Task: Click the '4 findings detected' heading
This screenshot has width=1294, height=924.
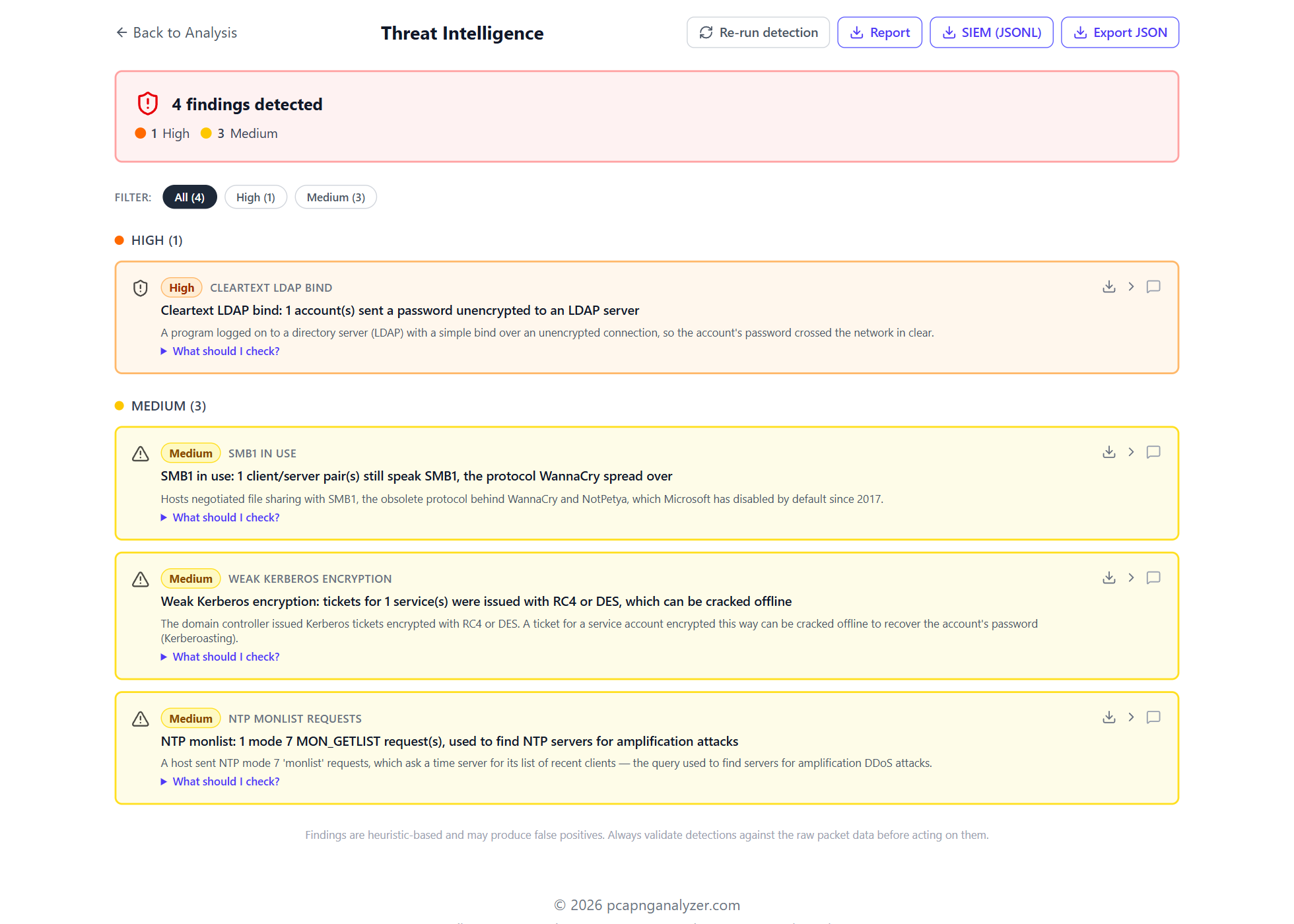Action: (x=247, y=104)
